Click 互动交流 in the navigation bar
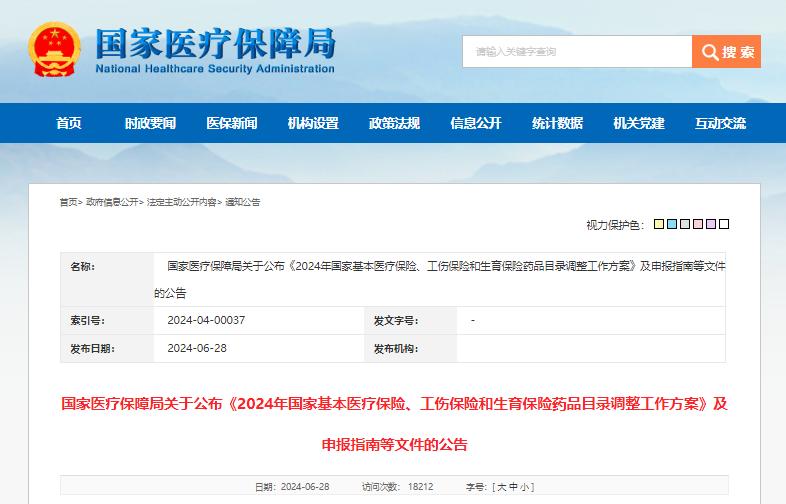The image size is (786, 504). pos(720,123)
